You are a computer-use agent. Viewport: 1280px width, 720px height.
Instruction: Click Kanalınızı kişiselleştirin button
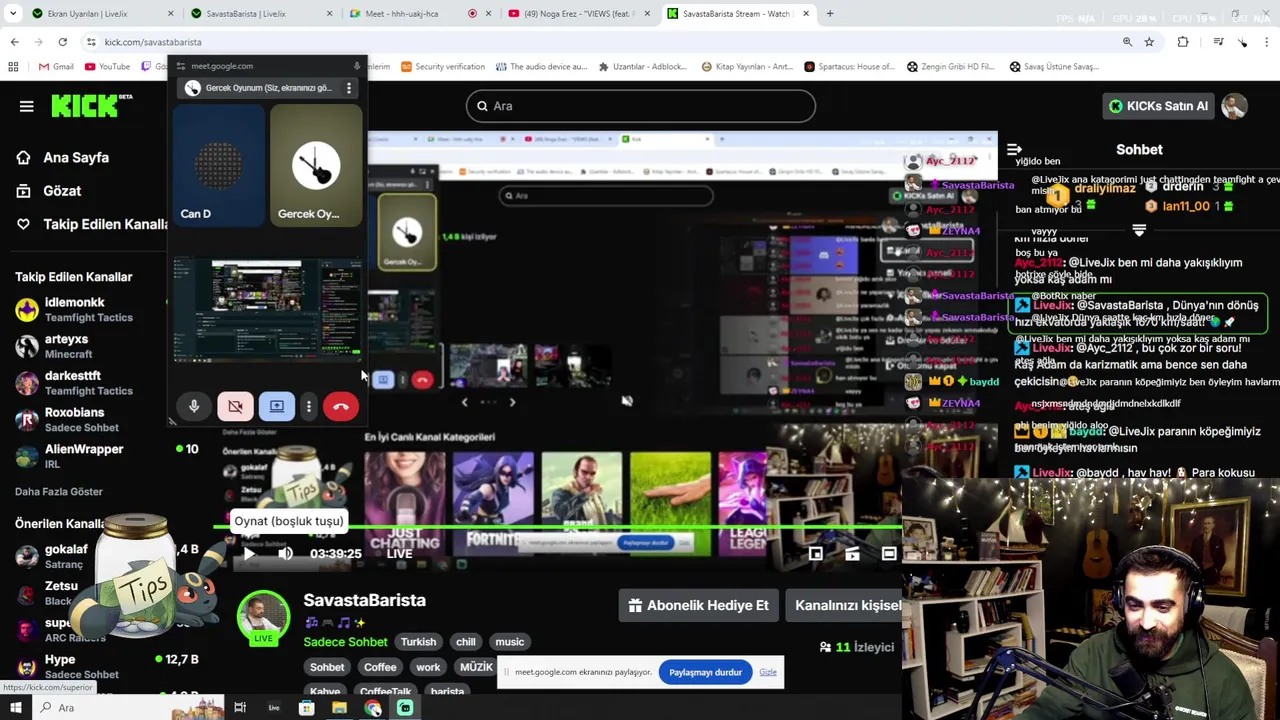[846, 605]
